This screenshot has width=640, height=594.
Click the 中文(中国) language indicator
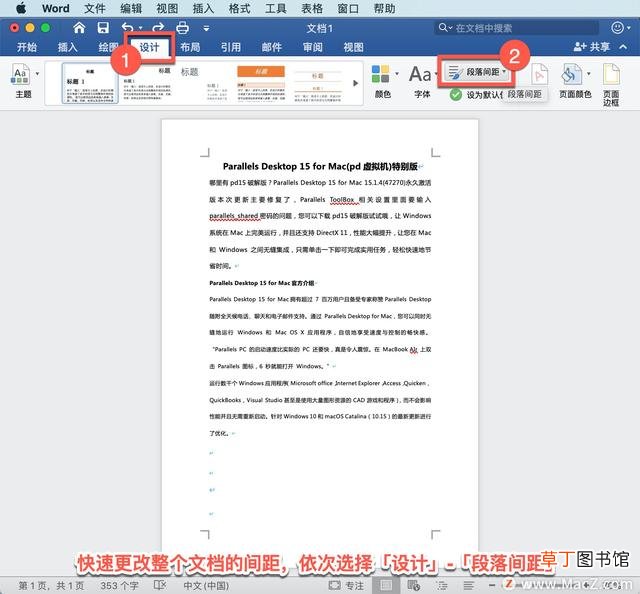[x=206, y=585]
